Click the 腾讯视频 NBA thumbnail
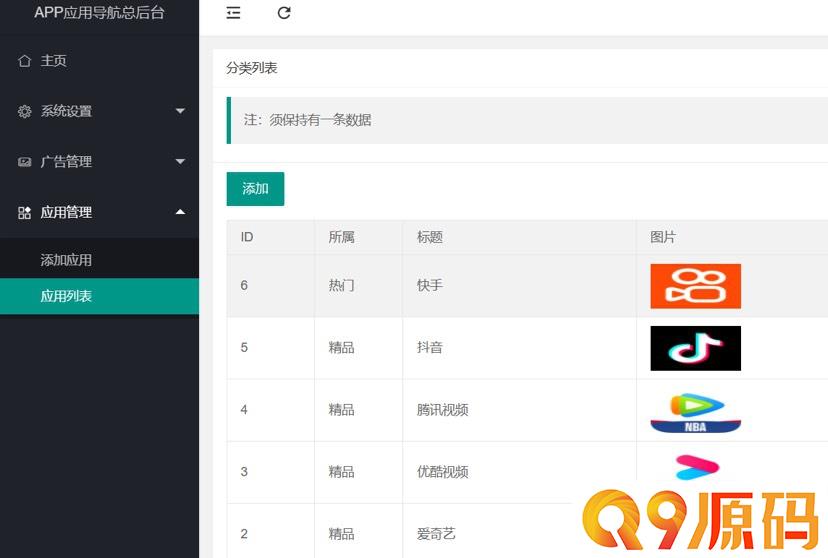 [695, 413]
